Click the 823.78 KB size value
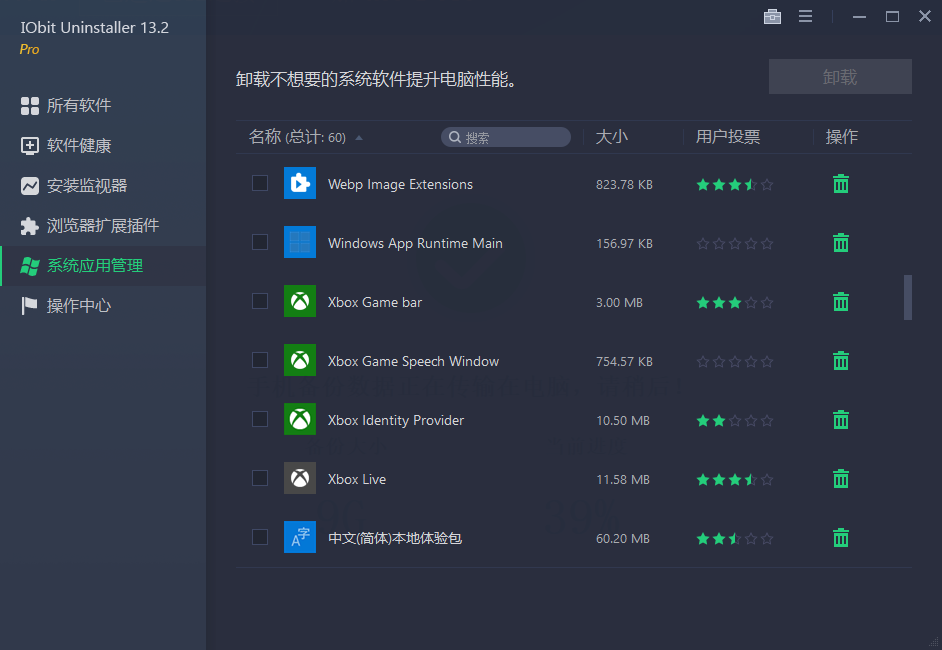Image resolution: width=942 pixels, height=650 pixels. click(624, 184)
